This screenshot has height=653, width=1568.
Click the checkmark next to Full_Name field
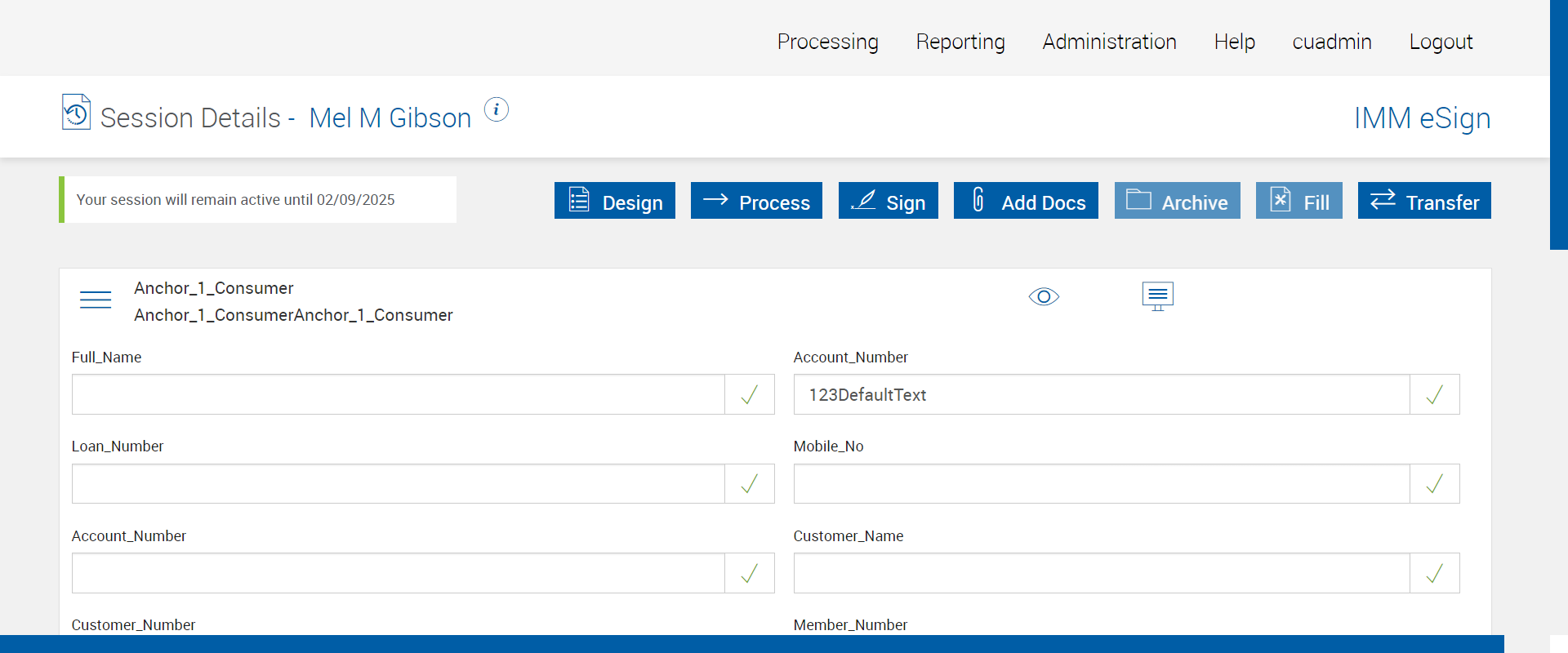pyautogui.click(x=749, y=395)
